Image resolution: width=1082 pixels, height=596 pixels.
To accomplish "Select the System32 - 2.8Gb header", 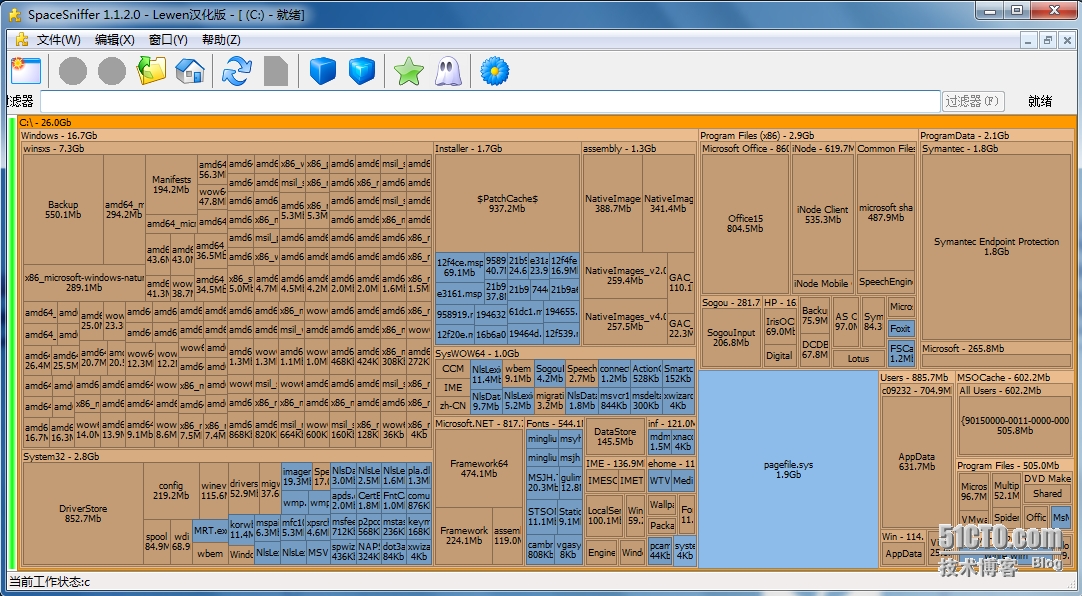I will coord(228,457).
